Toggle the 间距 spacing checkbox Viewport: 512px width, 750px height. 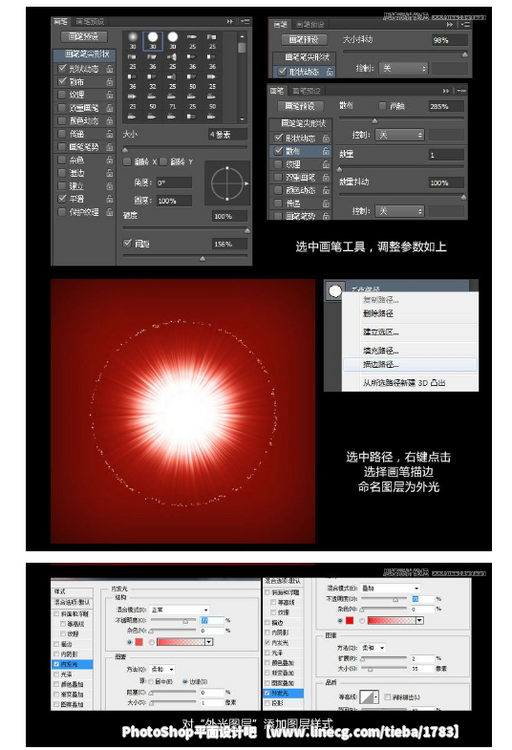(x=127, y=243)
